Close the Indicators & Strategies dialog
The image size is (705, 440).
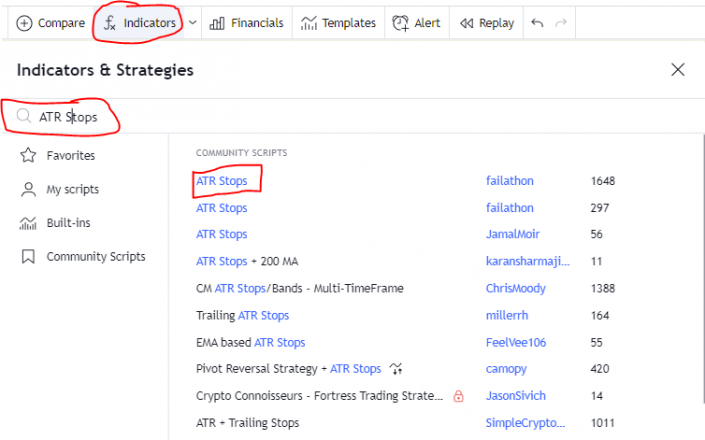tap(678, 70)
